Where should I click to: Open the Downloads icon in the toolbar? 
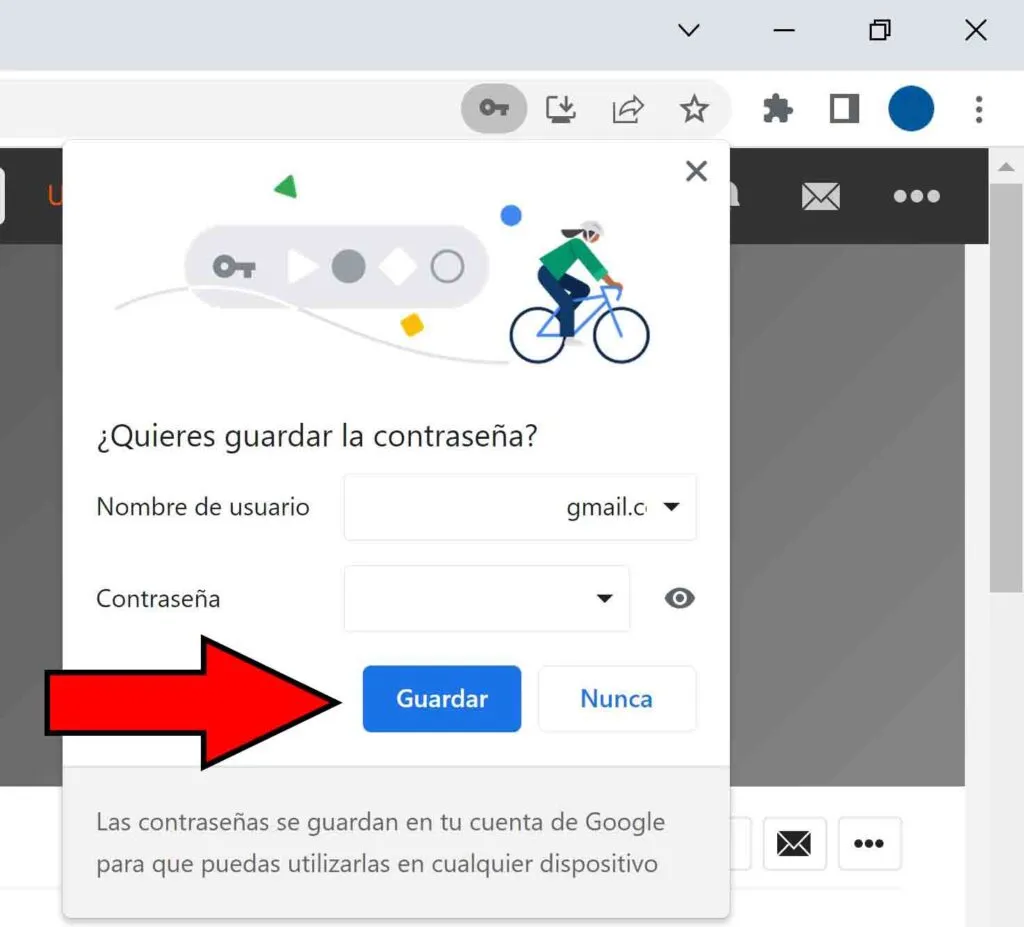click(561, 109)
